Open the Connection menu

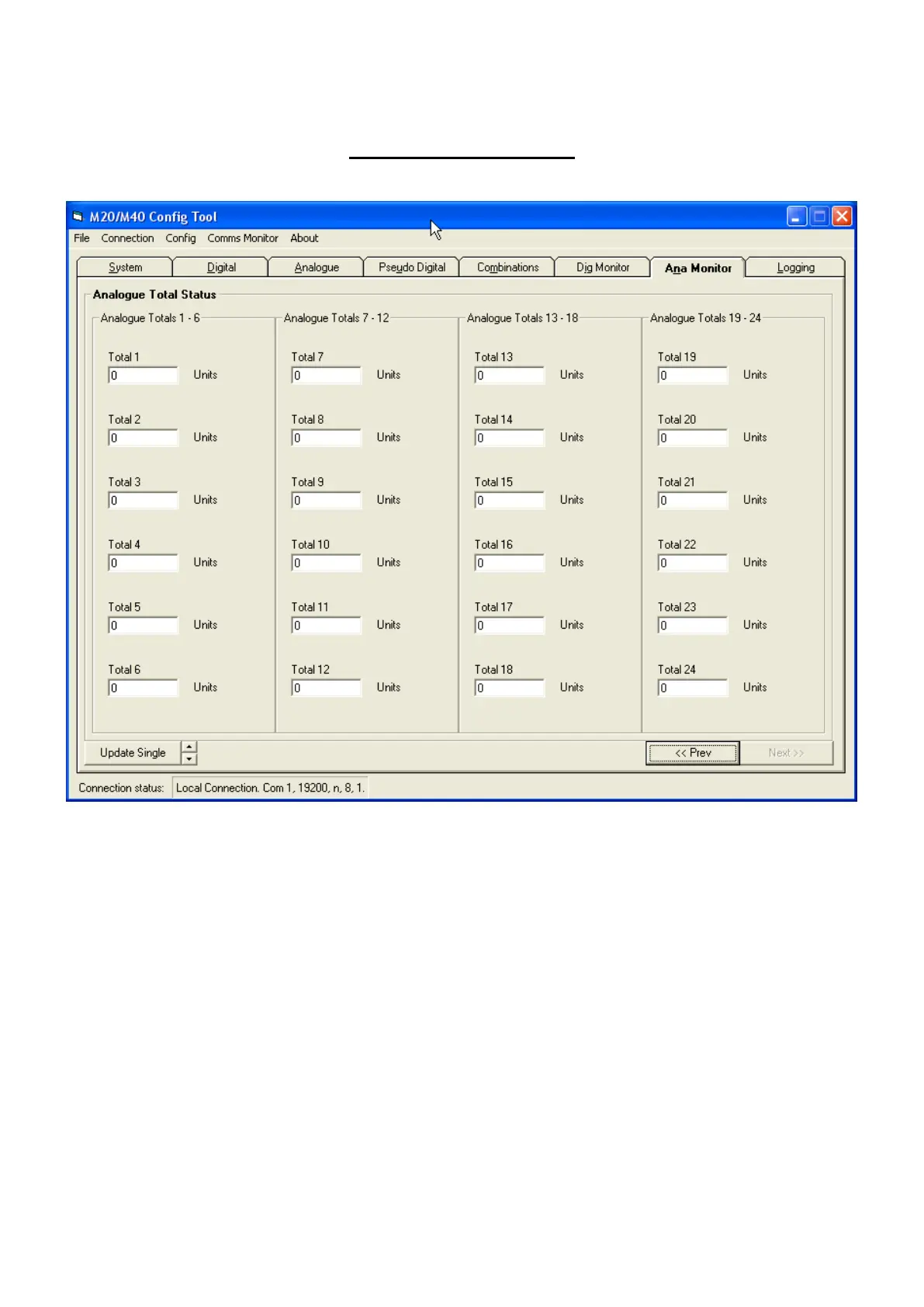[x=127, y=238]
